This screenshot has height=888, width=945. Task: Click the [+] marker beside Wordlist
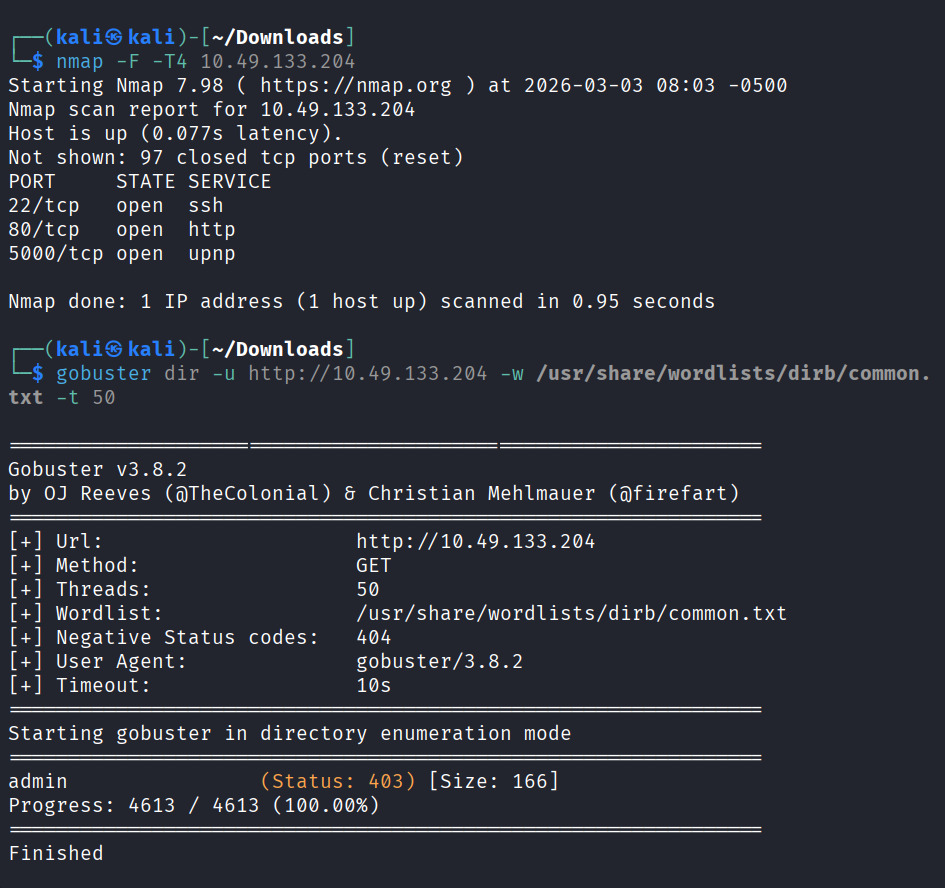(x=26, y=613)
